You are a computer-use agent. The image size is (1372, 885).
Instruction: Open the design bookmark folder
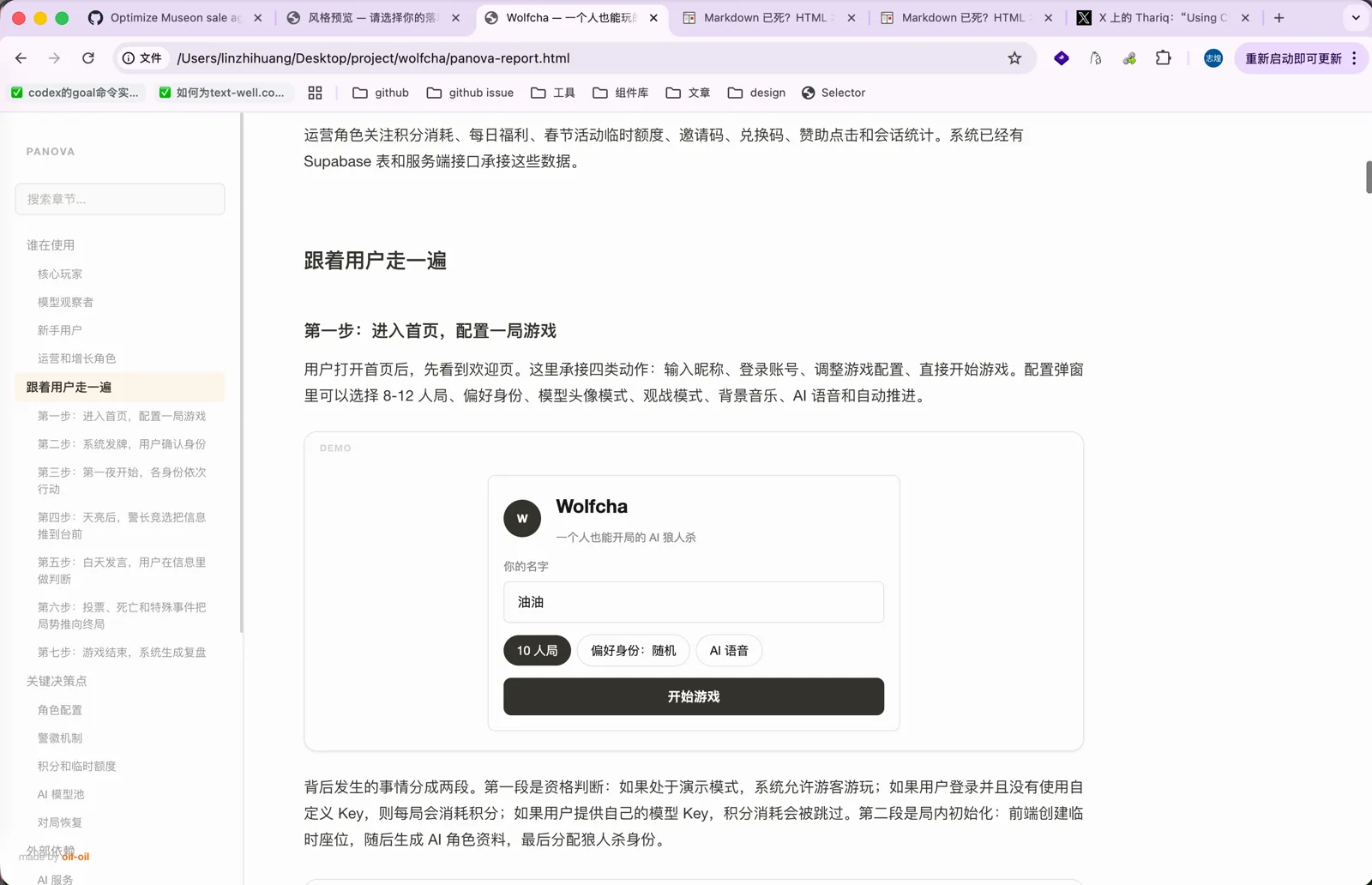coord(756,93)
